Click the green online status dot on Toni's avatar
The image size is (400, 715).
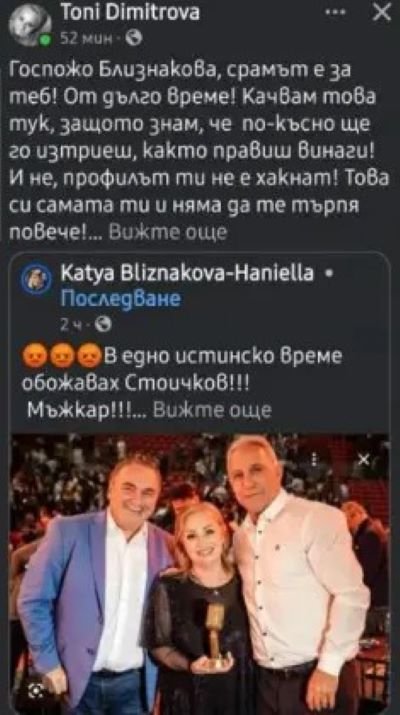coord(43,41)
